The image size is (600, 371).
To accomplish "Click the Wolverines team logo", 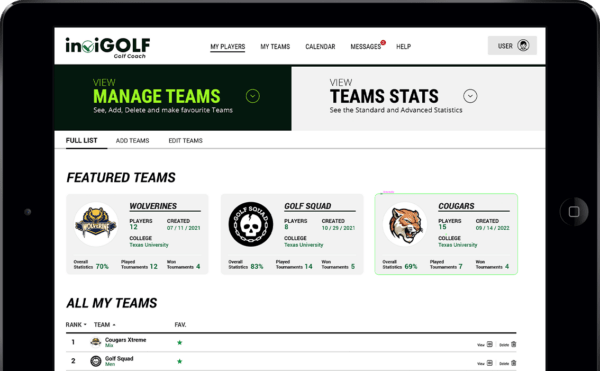I will [96, 224].
